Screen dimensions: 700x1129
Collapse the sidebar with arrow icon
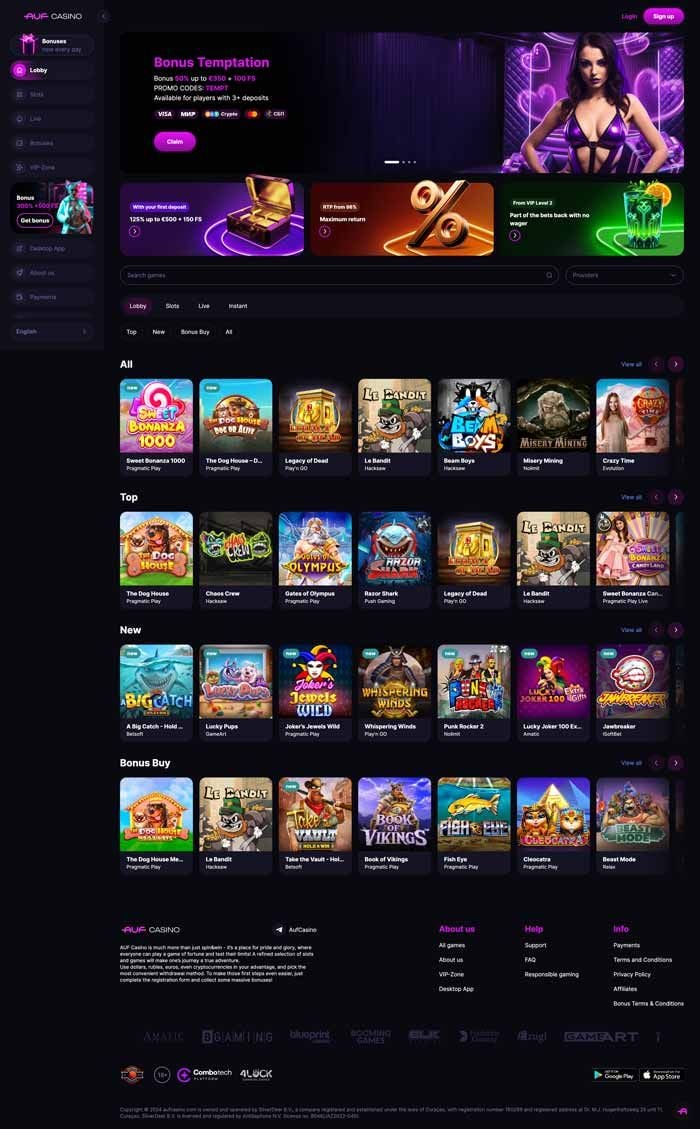click(x=103, y=16)
